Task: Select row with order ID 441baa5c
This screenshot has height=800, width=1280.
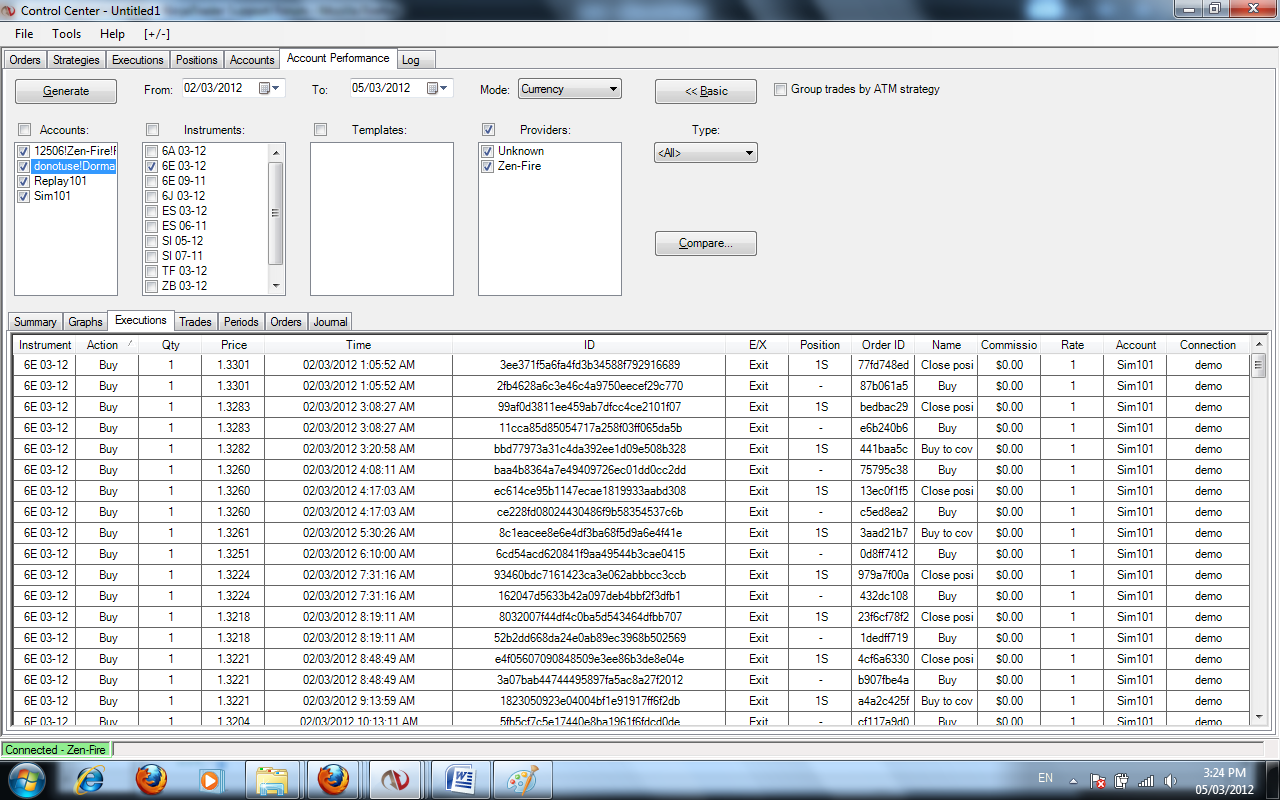Action: point(632,449)
